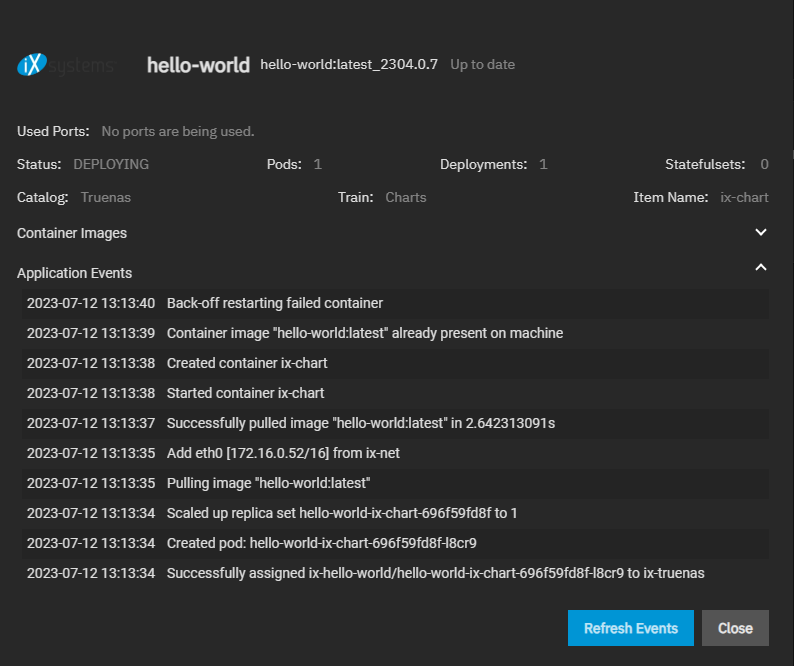Select the image already present on machine event

tap(395, 333)
